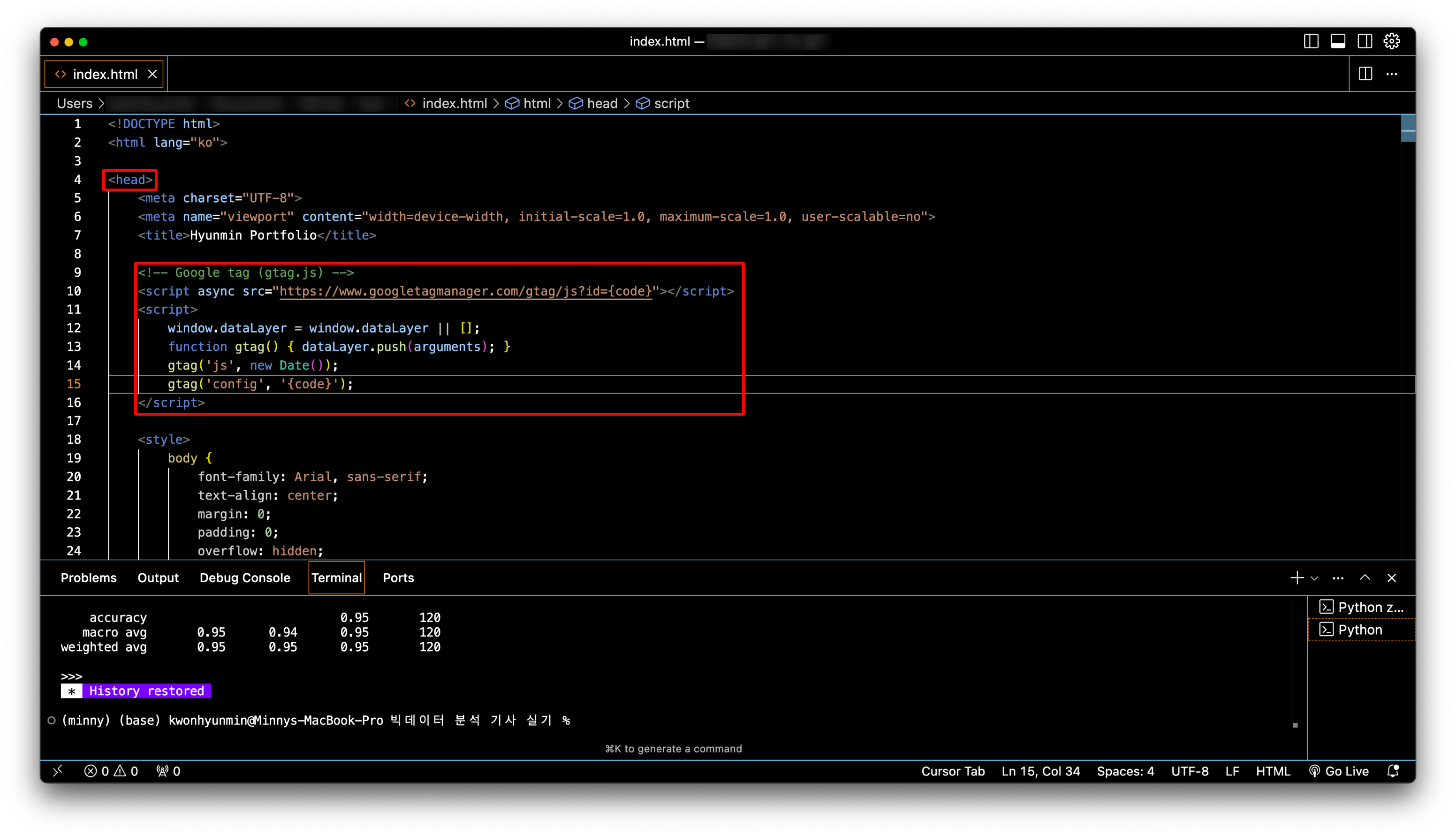Maximize panel with the chevron up icon
1456x836 pixels.
click(x=1365, y=578)
